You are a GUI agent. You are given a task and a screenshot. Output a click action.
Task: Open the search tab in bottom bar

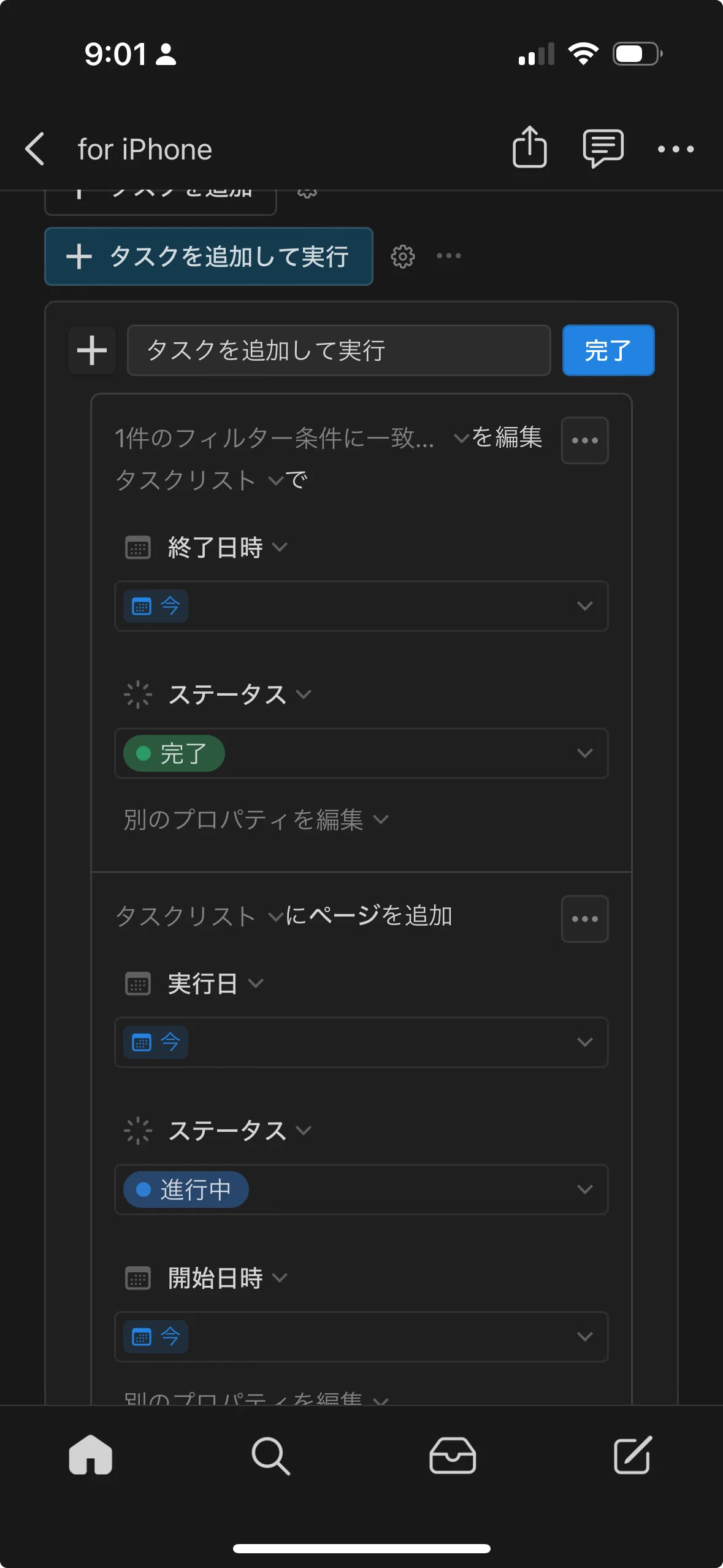tap(270, 1455)
